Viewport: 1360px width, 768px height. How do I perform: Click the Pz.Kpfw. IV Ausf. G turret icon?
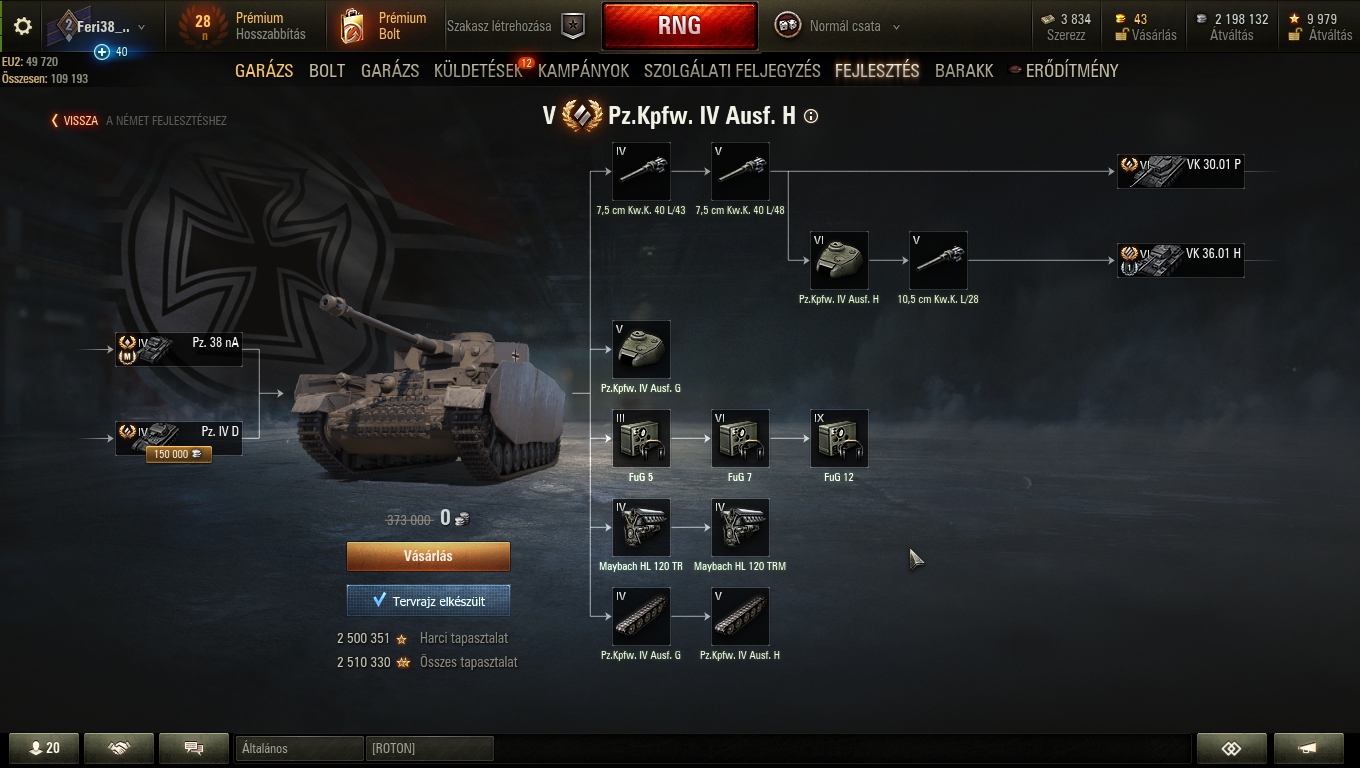pos(641,350)
